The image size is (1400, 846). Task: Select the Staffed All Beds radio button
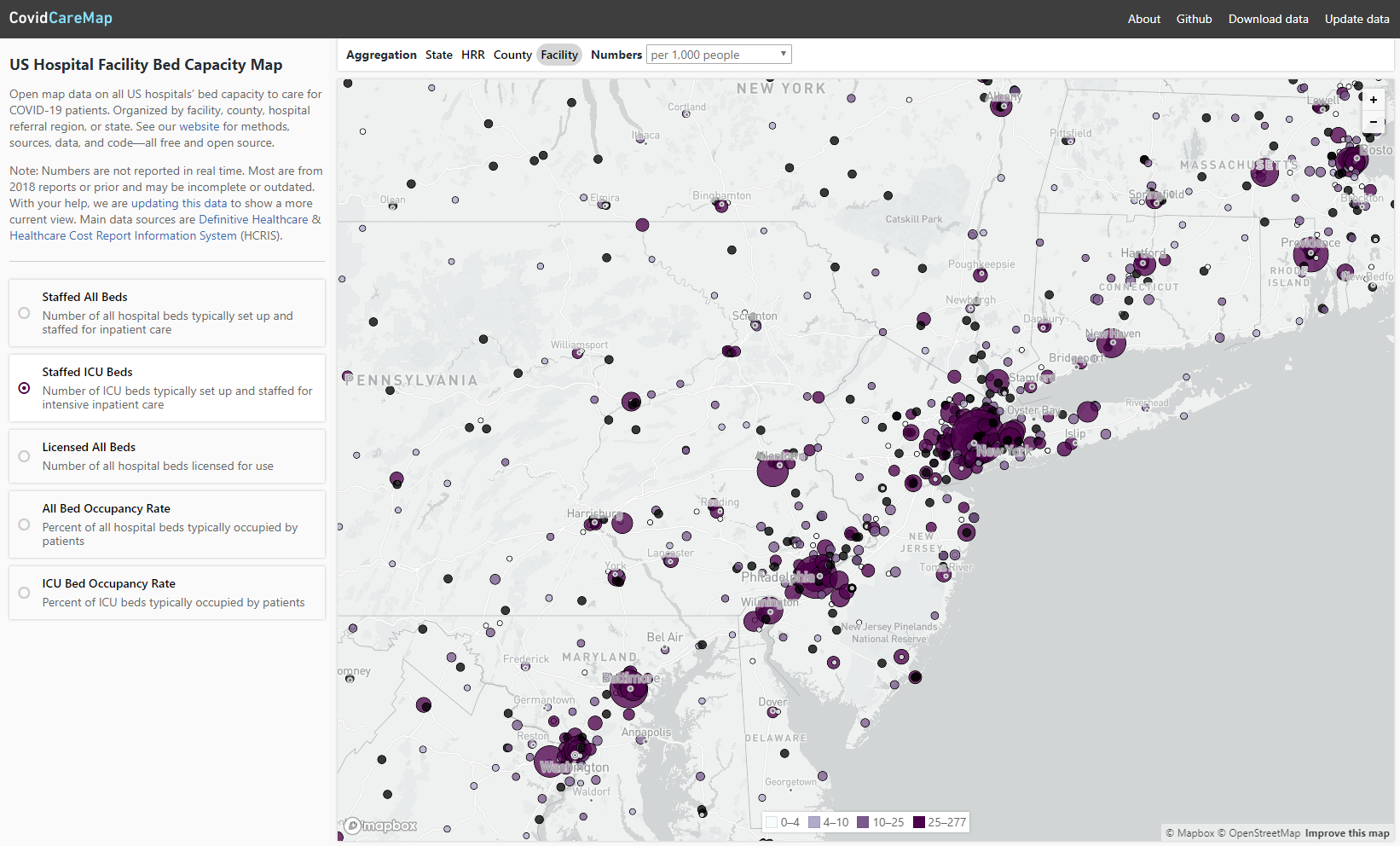coord(24,313)
